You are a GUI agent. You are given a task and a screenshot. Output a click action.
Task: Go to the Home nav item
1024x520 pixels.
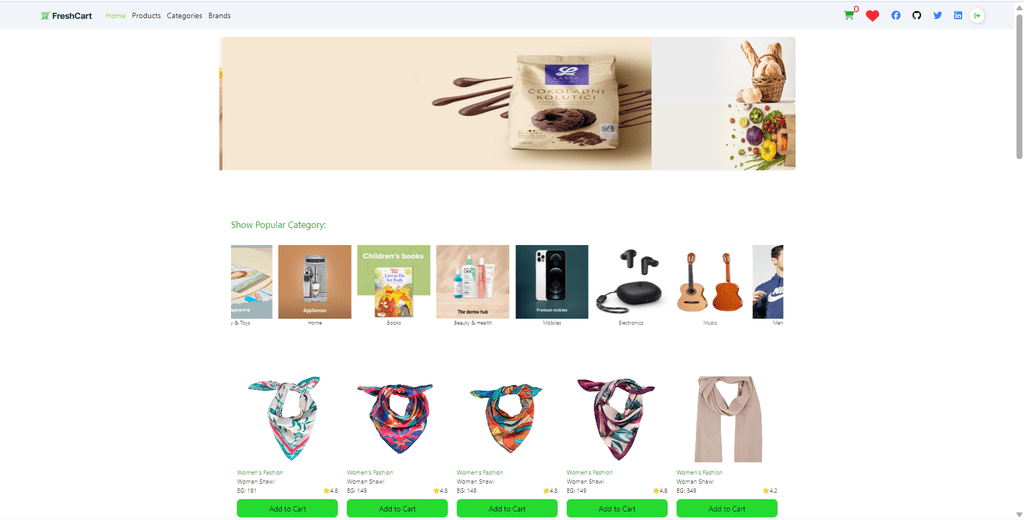click(x=116, y=16)
